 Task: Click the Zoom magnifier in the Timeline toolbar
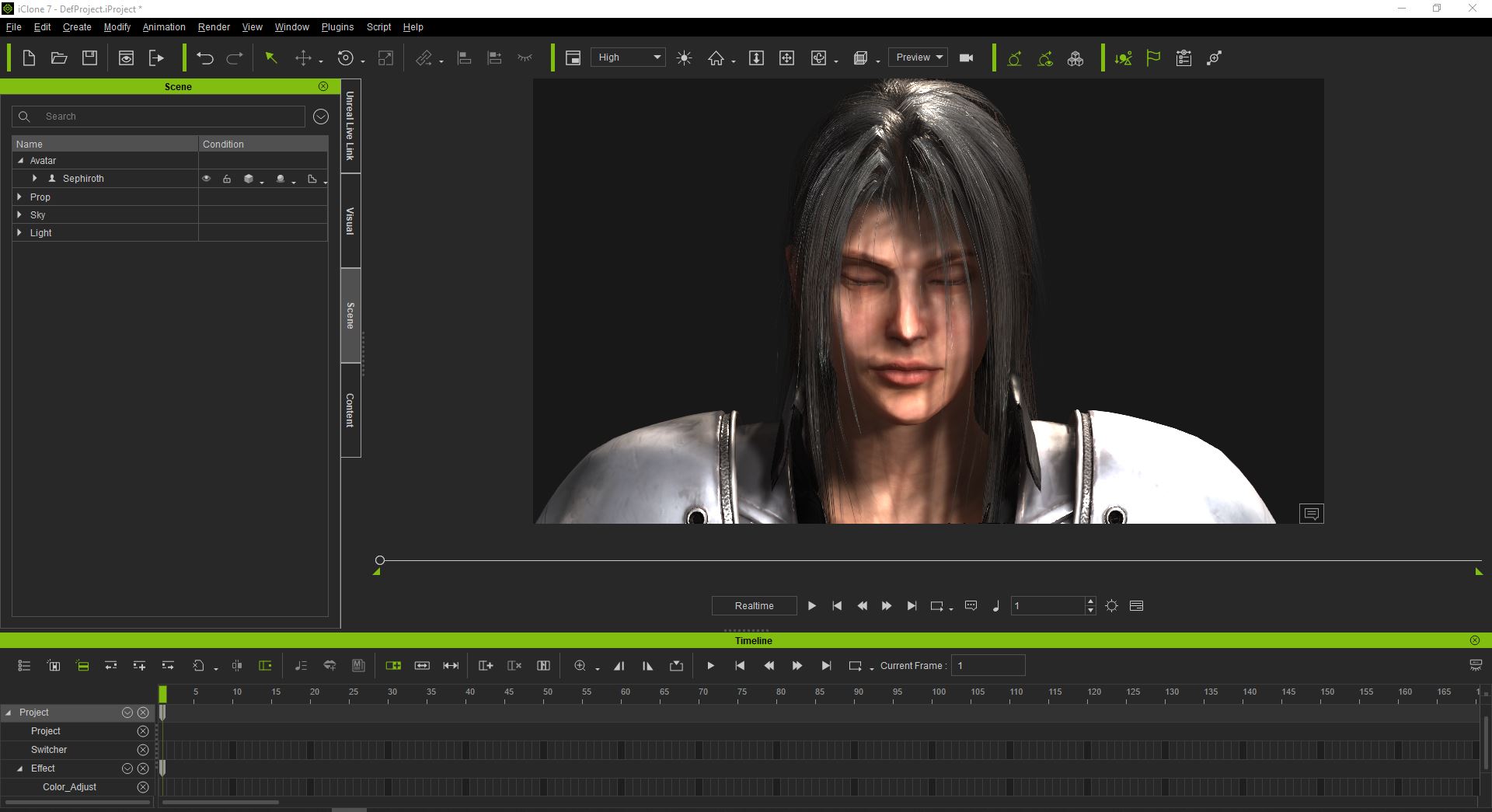580,666
